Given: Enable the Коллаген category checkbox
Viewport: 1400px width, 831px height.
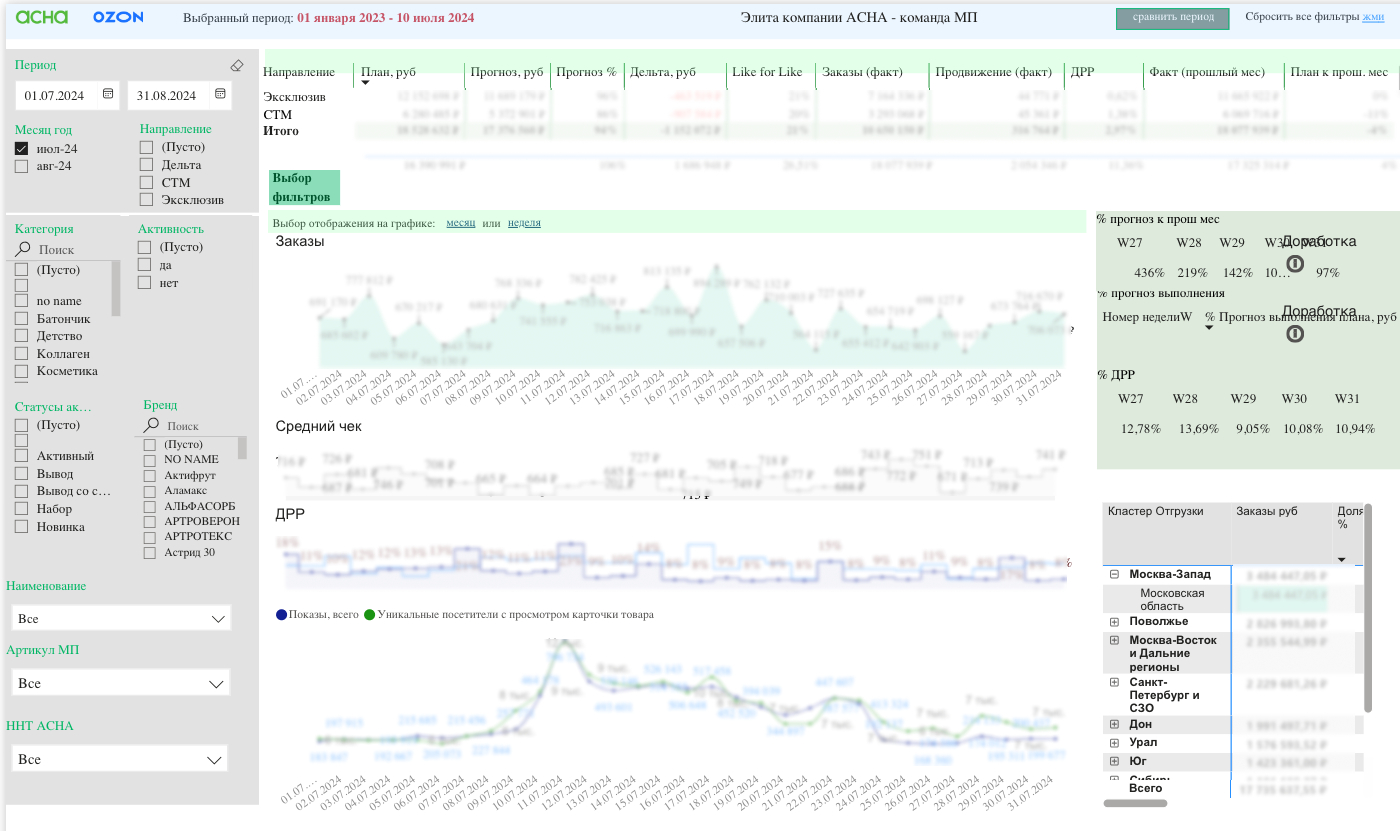Looking at the screenshot, I should pyautogui.click(x=22, y=353).
